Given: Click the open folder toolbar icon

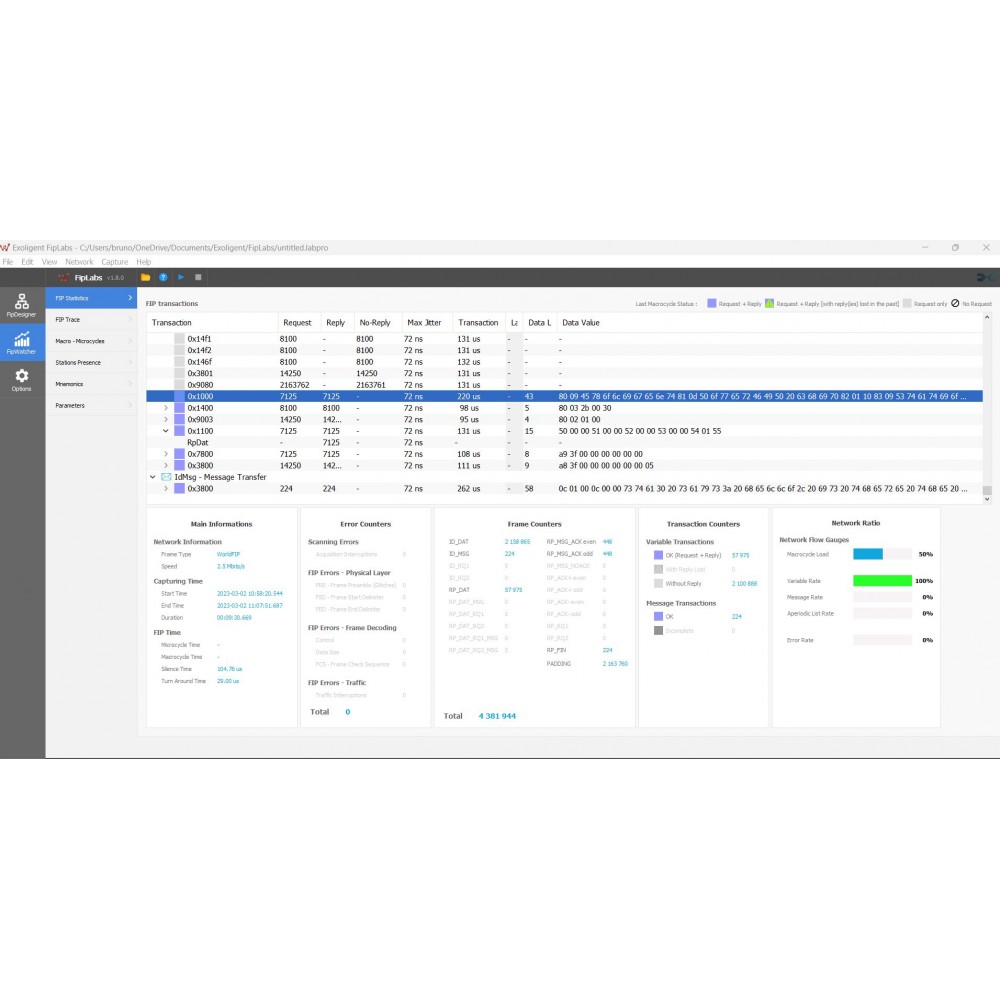Looking at the screenshot, I should 145,277.
